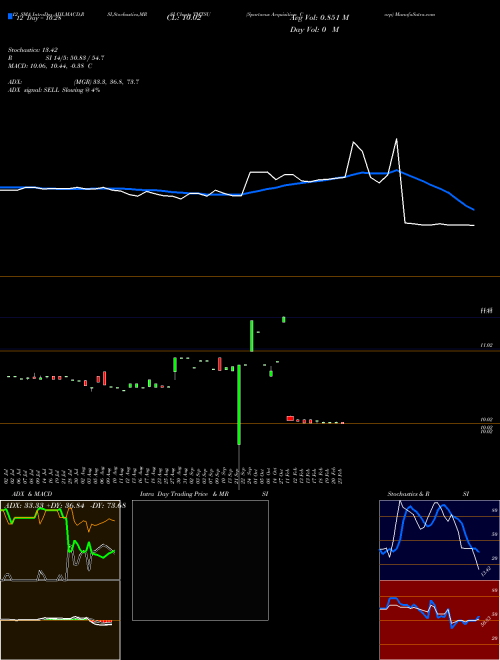Click the 'CL: 10.02' closing price text
The image size is (500, 660).
184,18
